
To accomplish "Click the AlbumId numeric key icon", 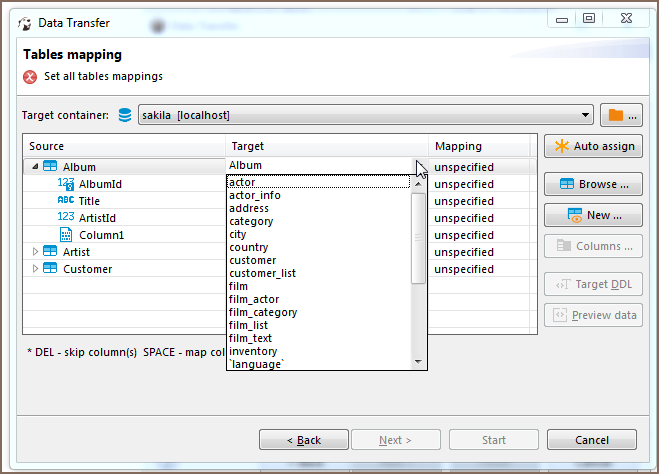I will point(66,184).
